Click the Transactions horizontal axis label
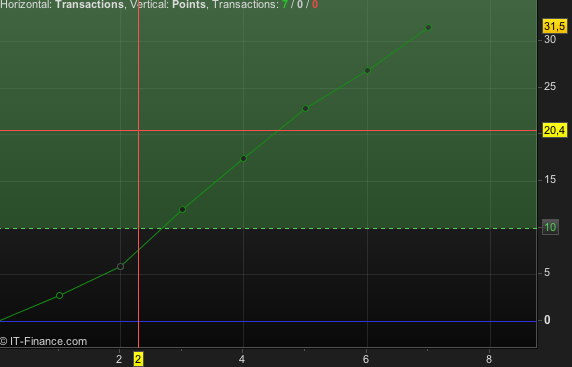 pyautogui.click(x=89, y=5)
